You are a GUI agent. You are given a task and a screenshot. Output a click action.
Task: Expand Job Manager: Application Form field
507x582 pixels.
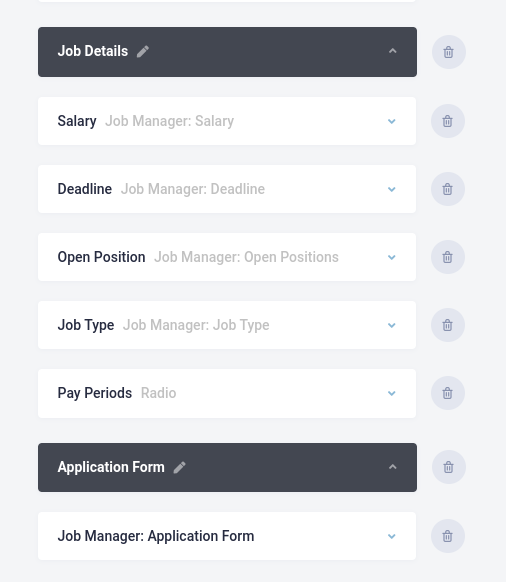[392, 536]
